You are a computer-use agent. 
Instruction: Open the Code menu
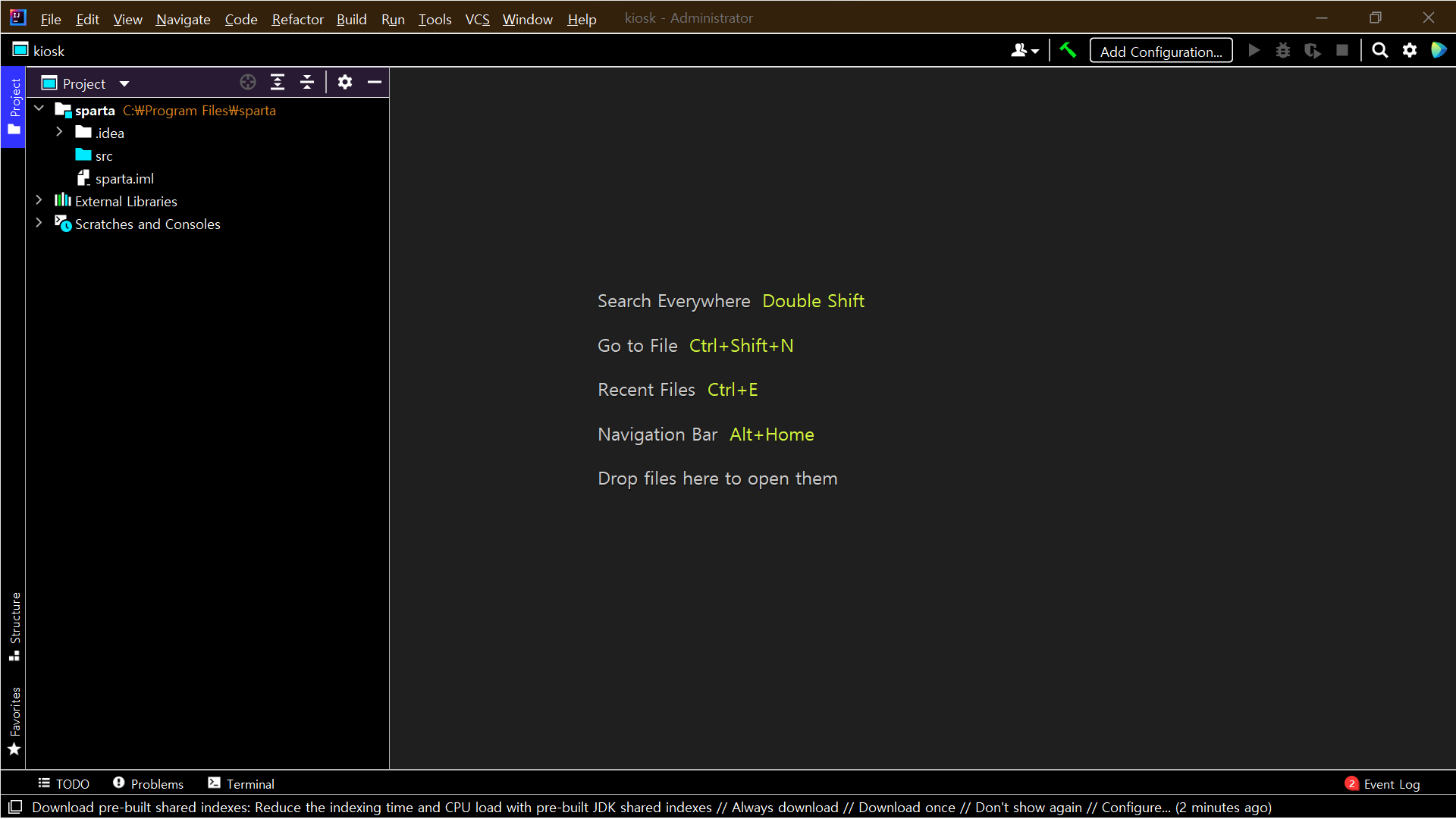[241, 19]
